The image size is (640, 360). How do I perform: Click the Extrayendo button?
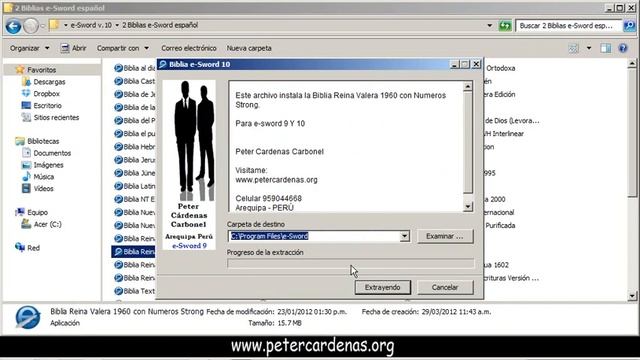(x=382, y=287)
